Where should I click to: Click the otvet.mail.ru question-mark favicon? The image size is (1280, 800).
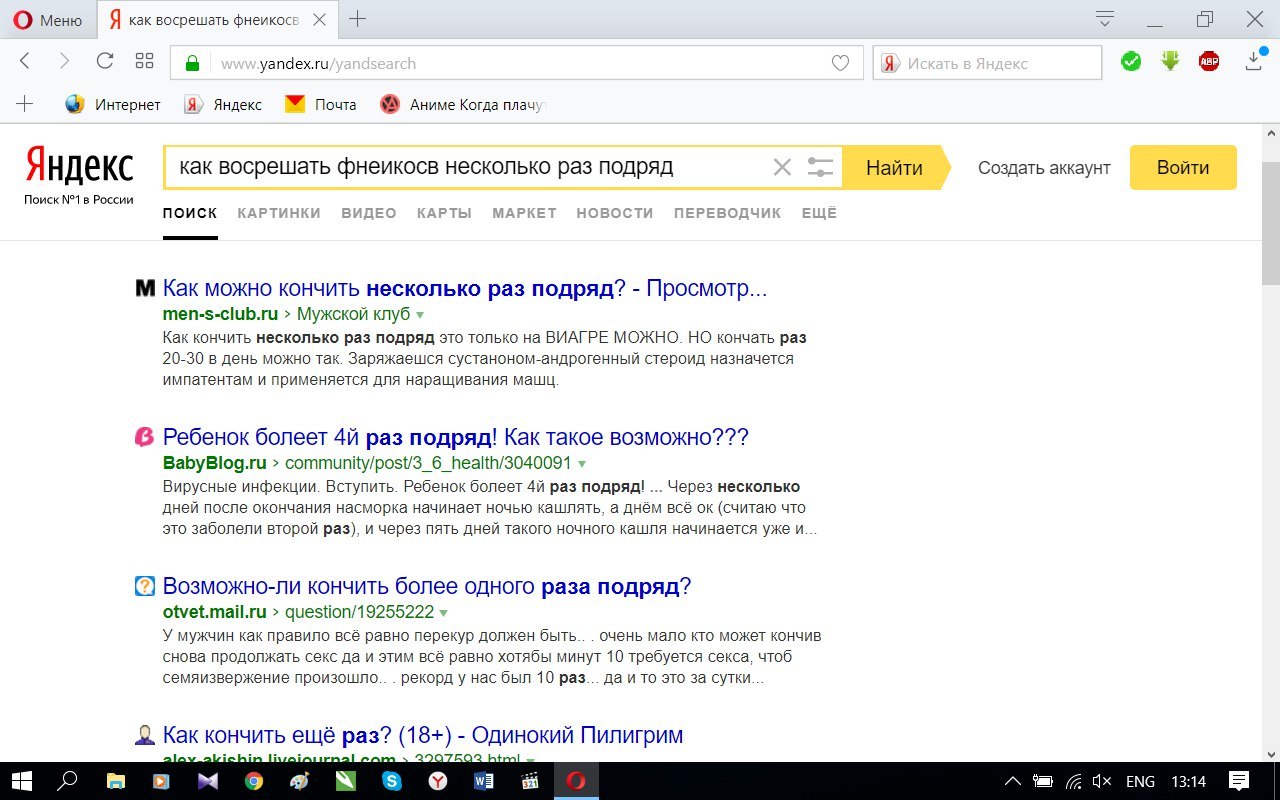pos(145,586)
